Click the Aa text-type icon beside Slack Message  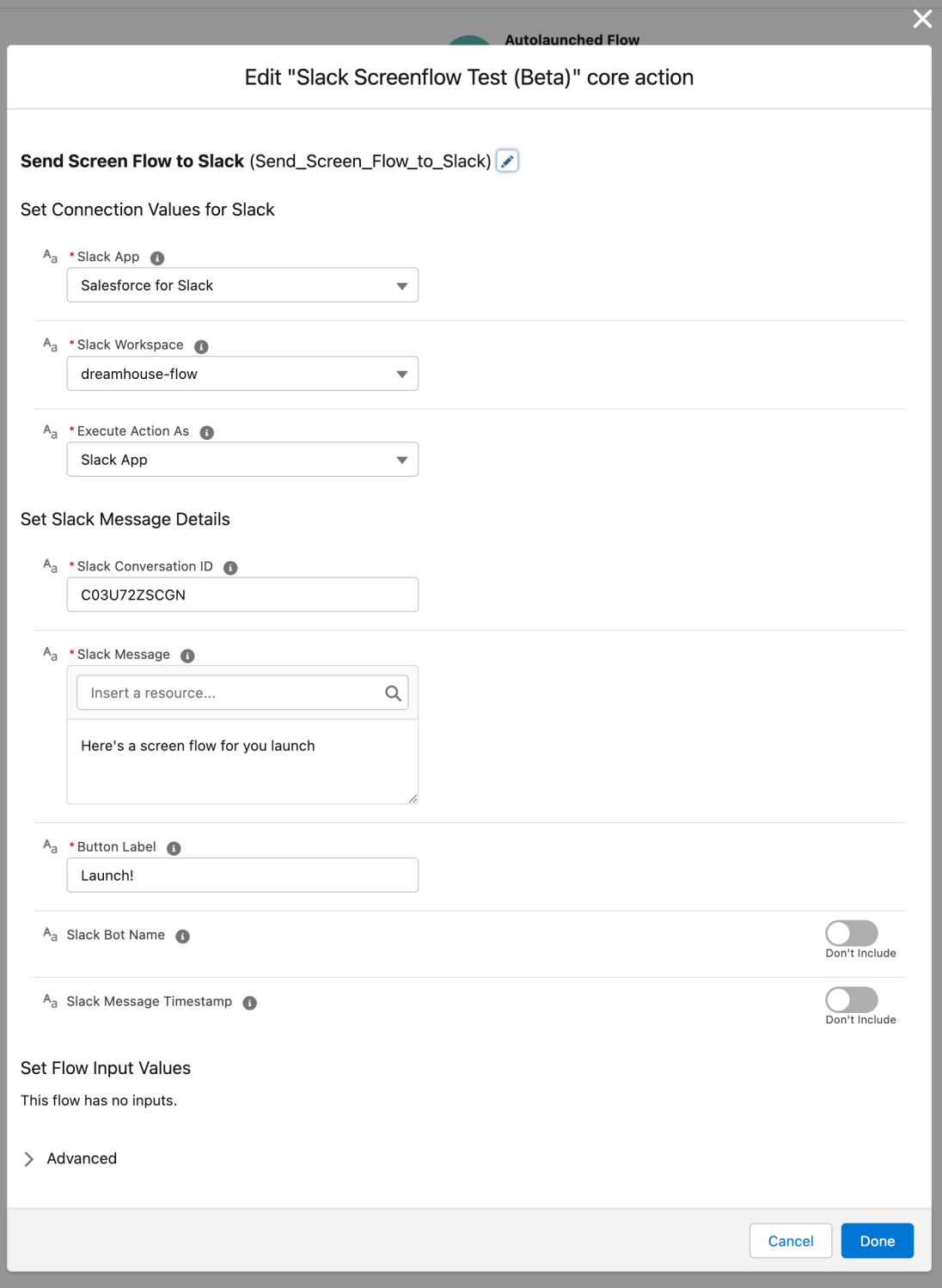pos(49,653)
